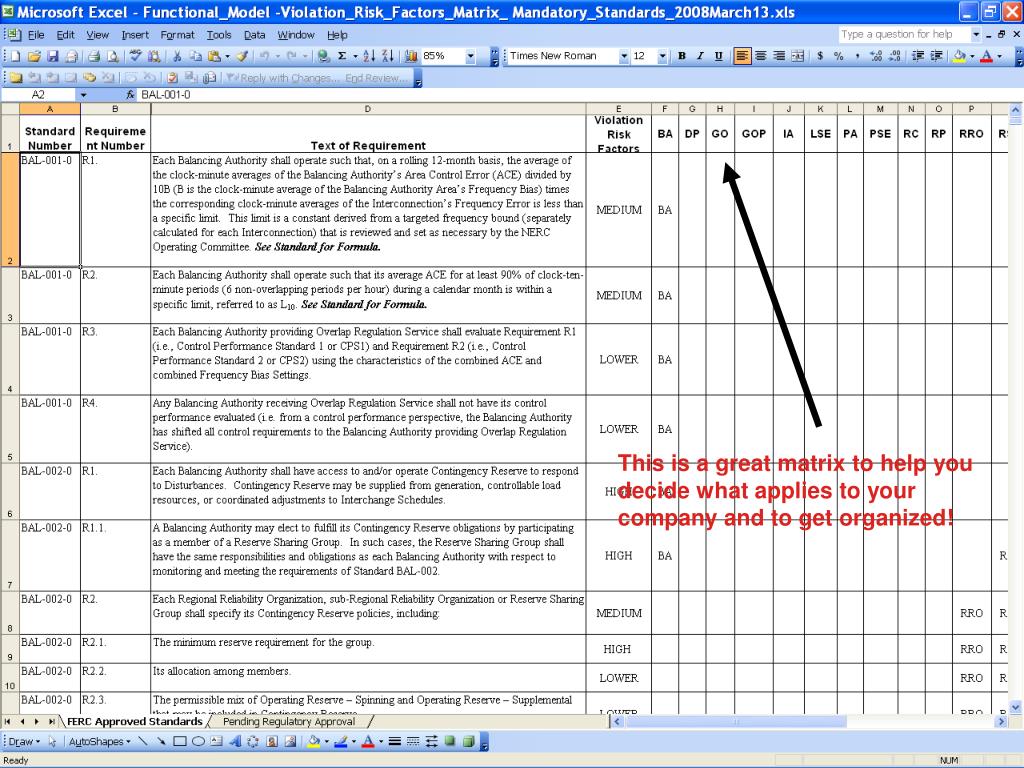Toggle Align Left button
This screenshot has width=1024, height=768.
coord(742,56)
